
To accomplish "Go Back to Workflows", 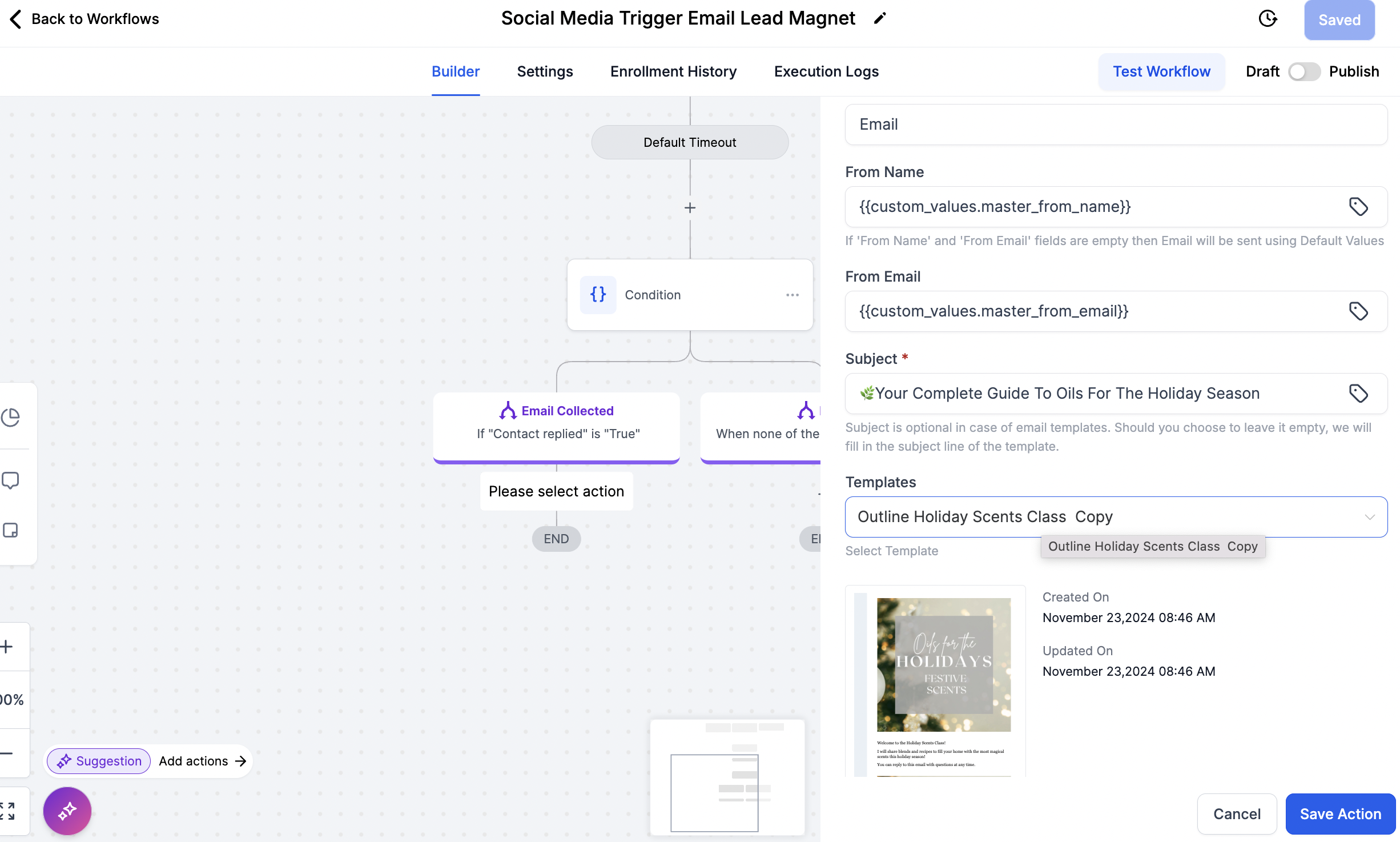I will pos(85,19).
